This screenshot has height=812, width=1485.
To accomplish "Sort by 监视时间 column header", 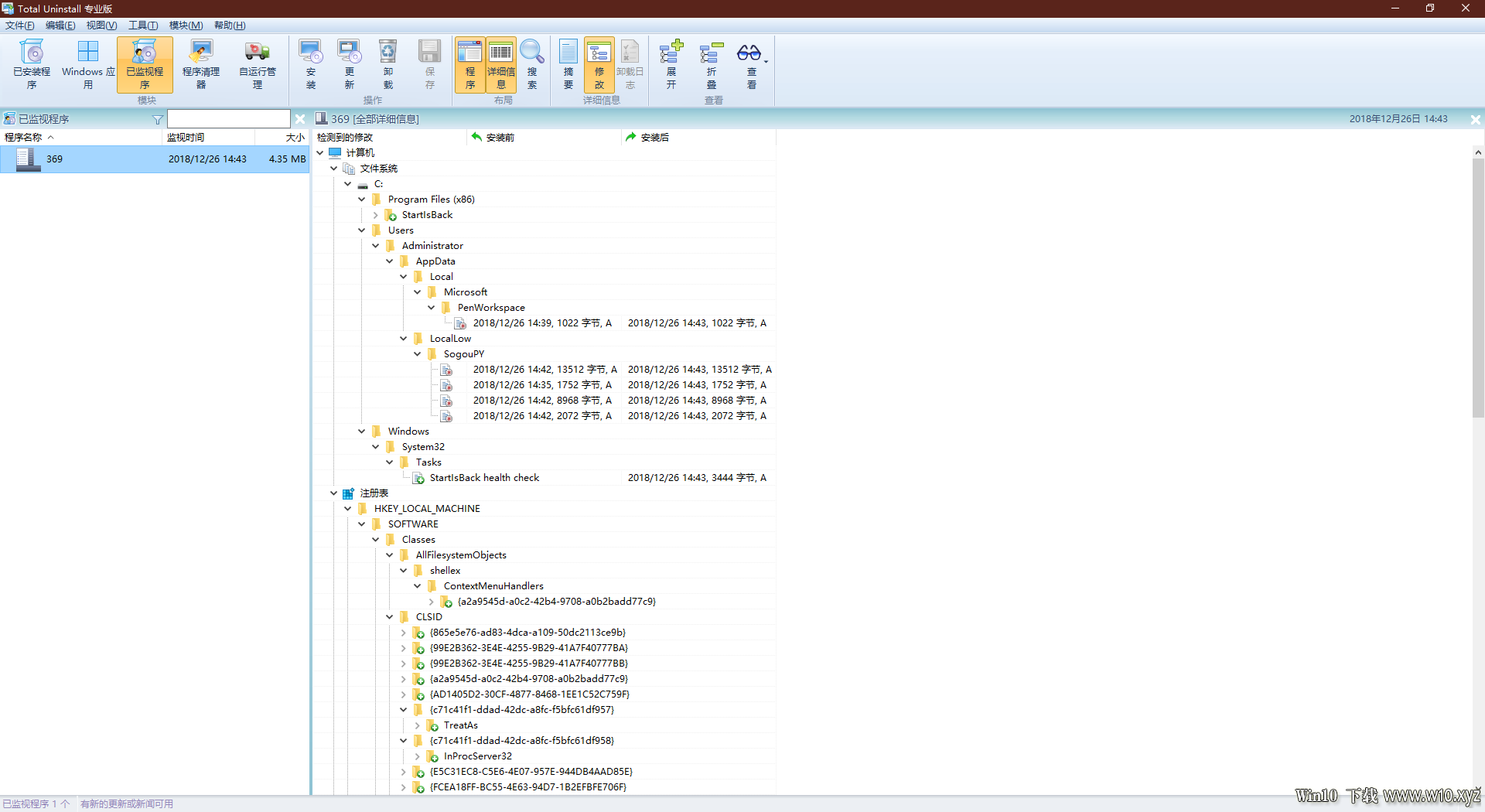I will pyautogui.click(x=209, y=137).
